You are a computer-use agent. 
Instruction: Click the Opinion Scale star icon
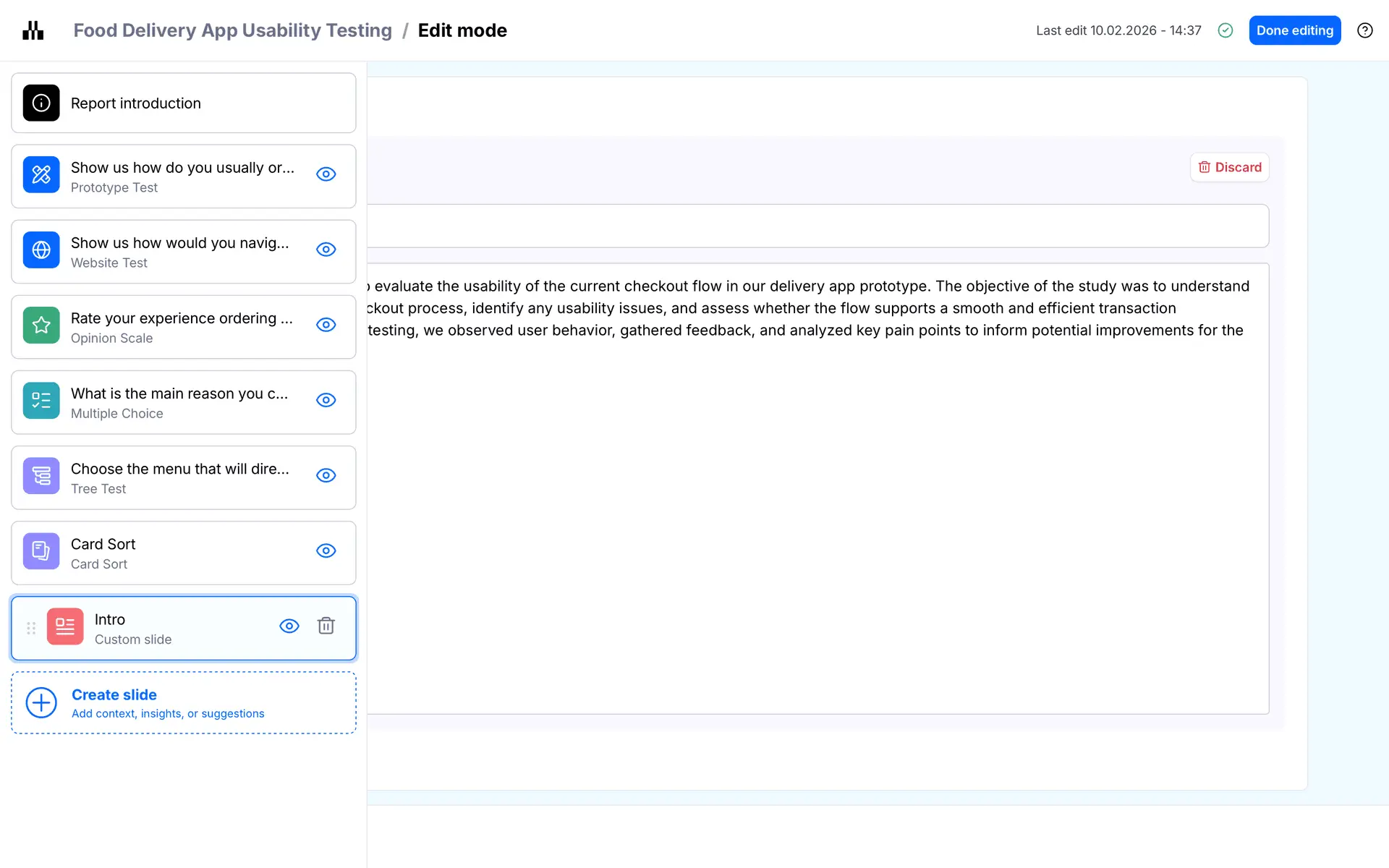point(41,325)
